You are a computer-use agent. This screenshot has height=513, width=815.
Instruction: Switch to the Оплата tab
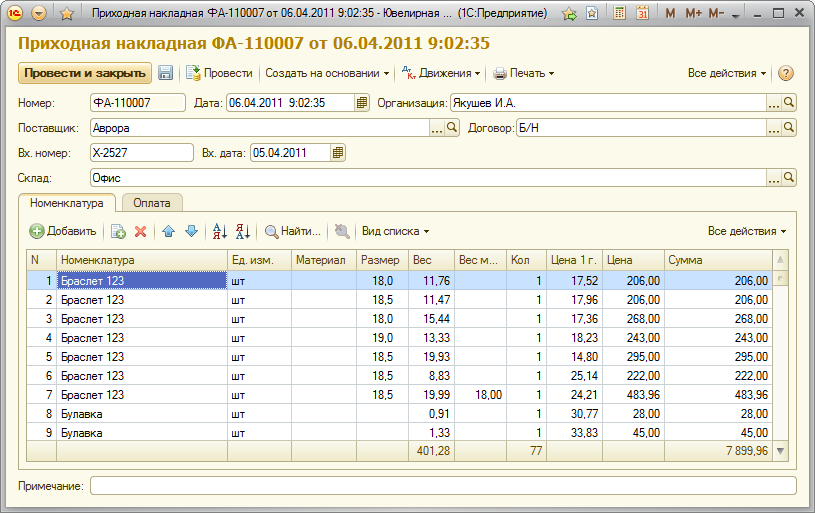coord(152,203)
